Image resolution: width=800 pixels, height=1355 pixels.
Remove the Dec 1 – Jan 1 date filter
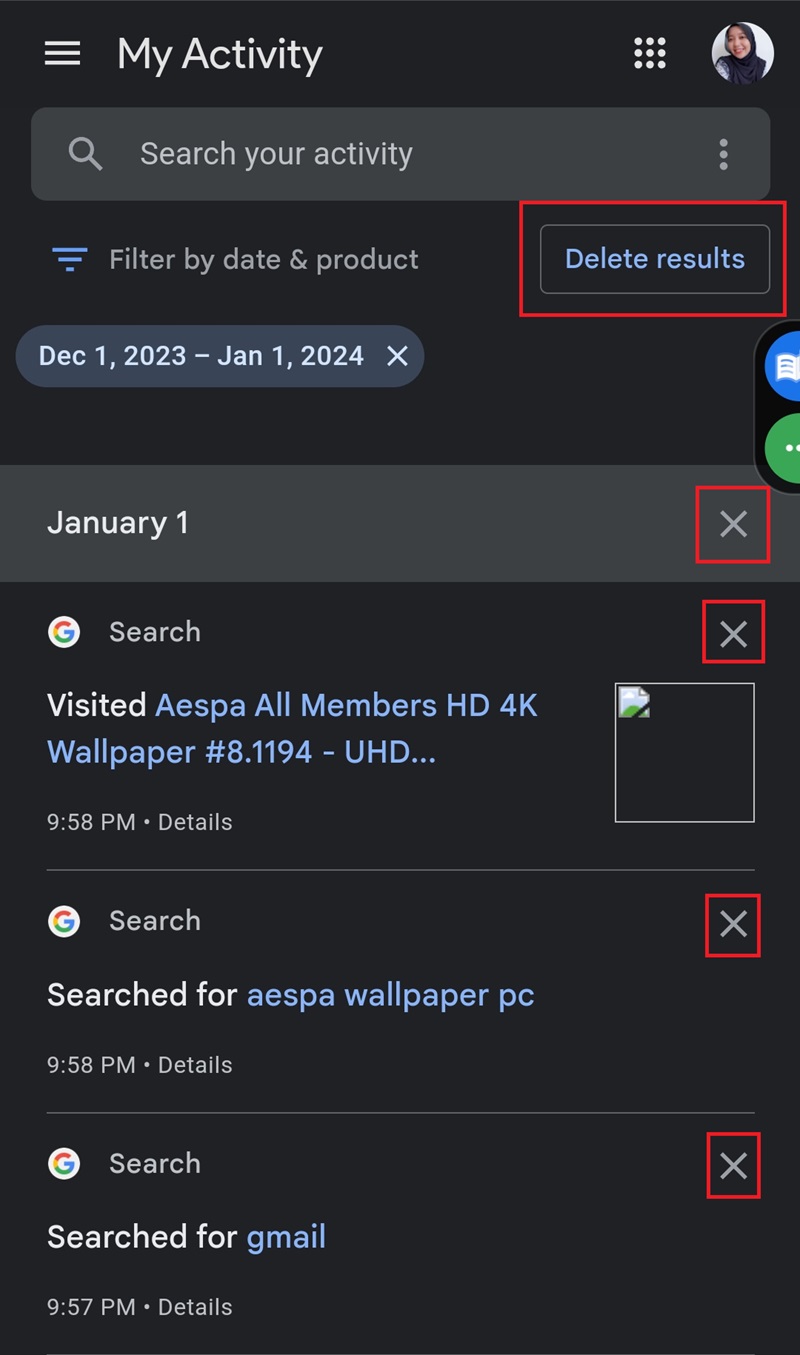pos(397,356)
